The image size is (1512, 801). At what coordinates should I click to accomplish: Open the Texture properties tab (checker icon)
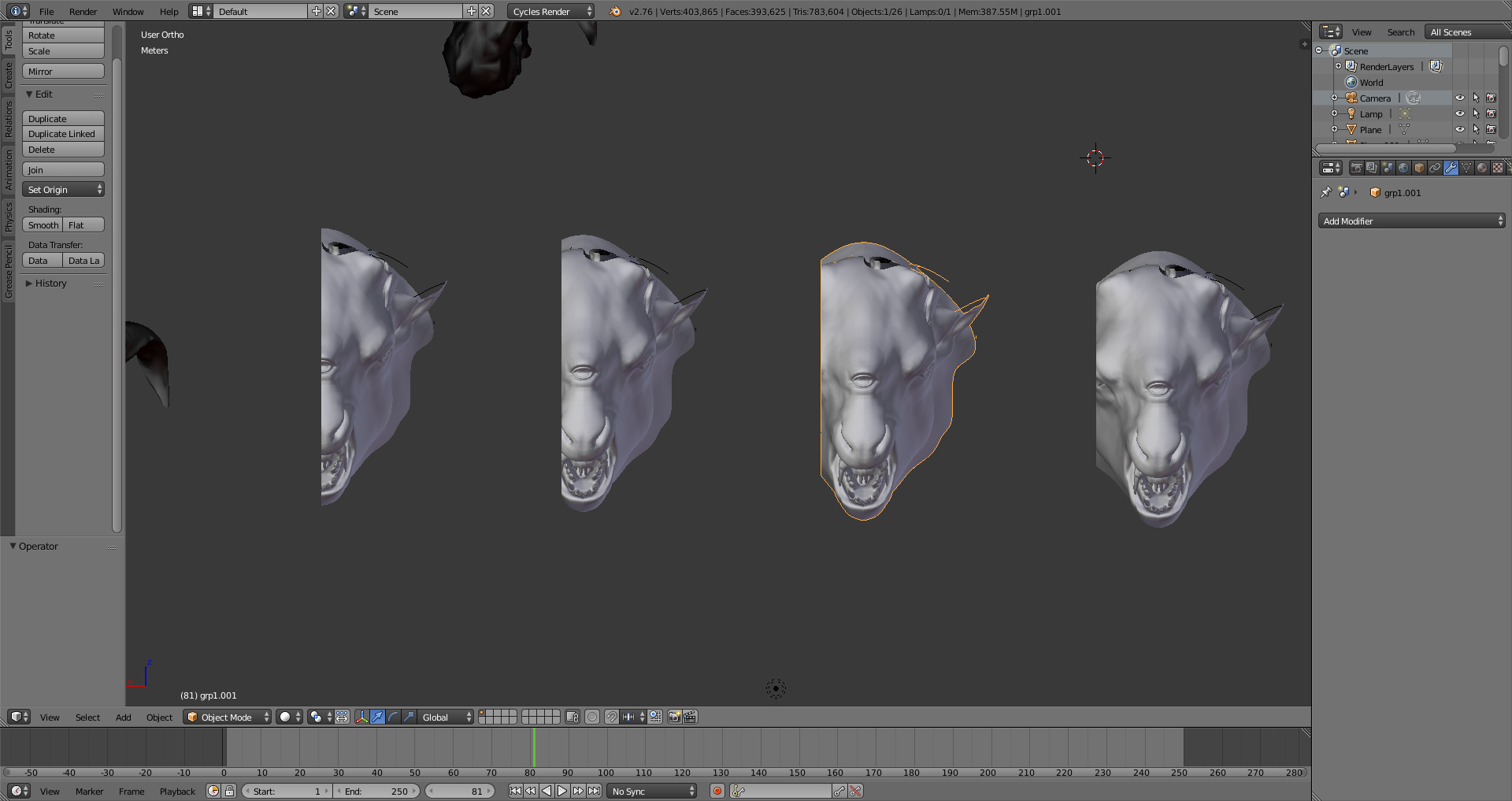(x=1498, y=168)
